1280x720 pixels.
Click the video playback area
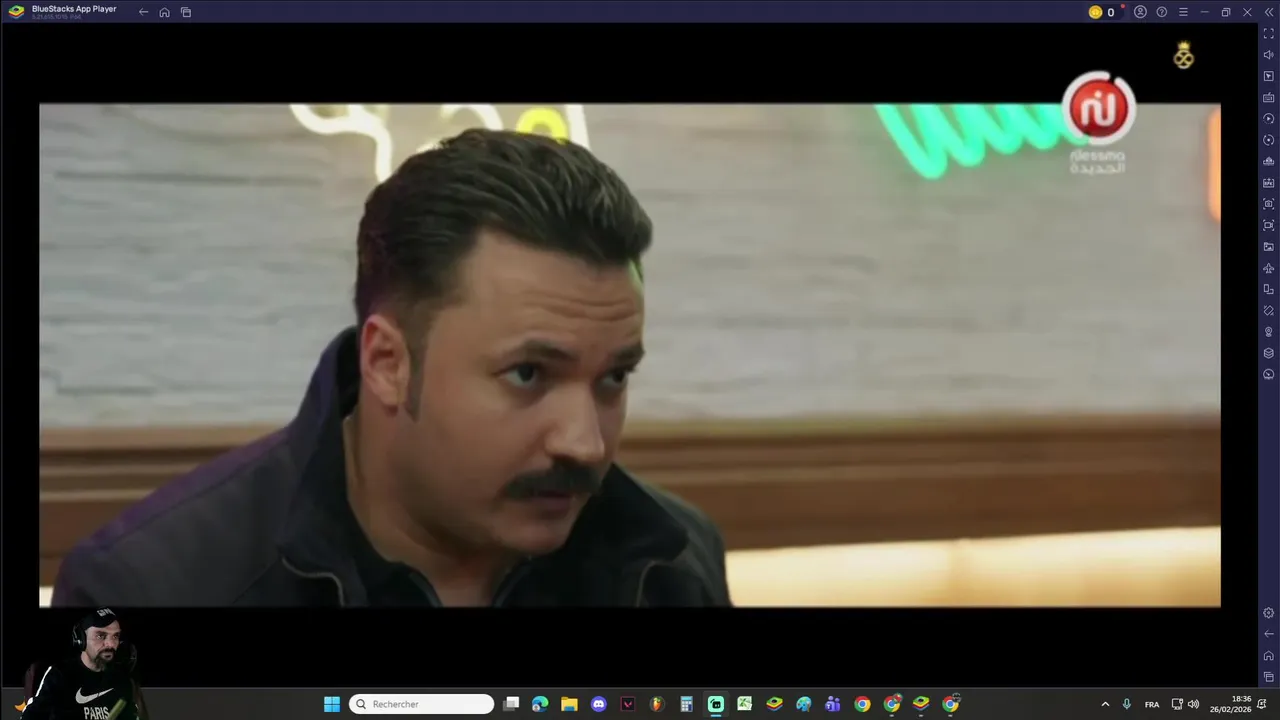[x=630, y=355]
